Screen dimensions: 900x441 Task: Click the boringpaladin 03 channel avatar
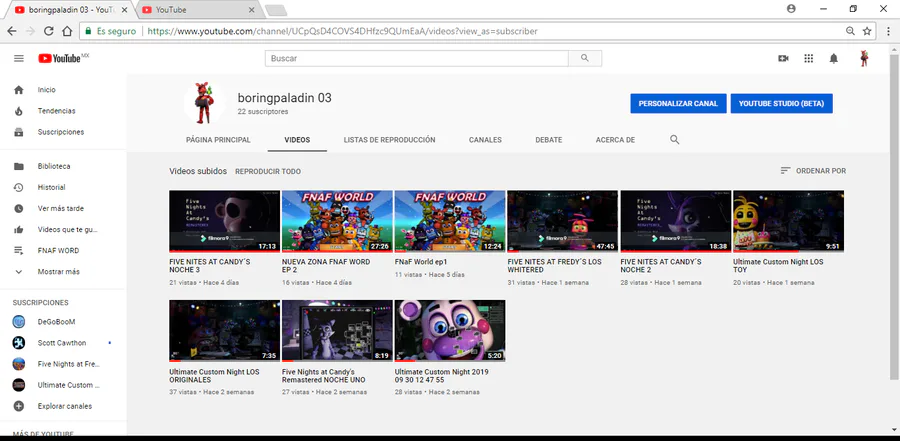(x=205, y=102)
